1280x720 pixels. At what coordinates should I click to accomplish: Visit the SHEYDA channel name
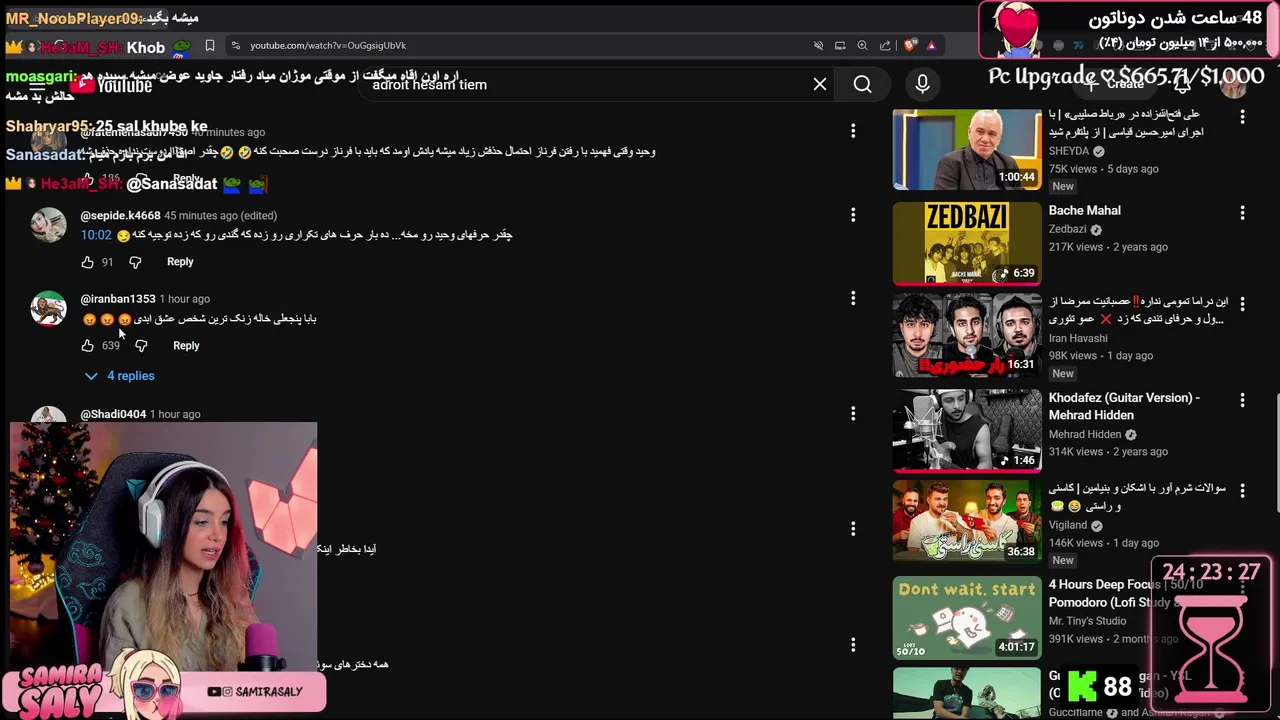1068,151
